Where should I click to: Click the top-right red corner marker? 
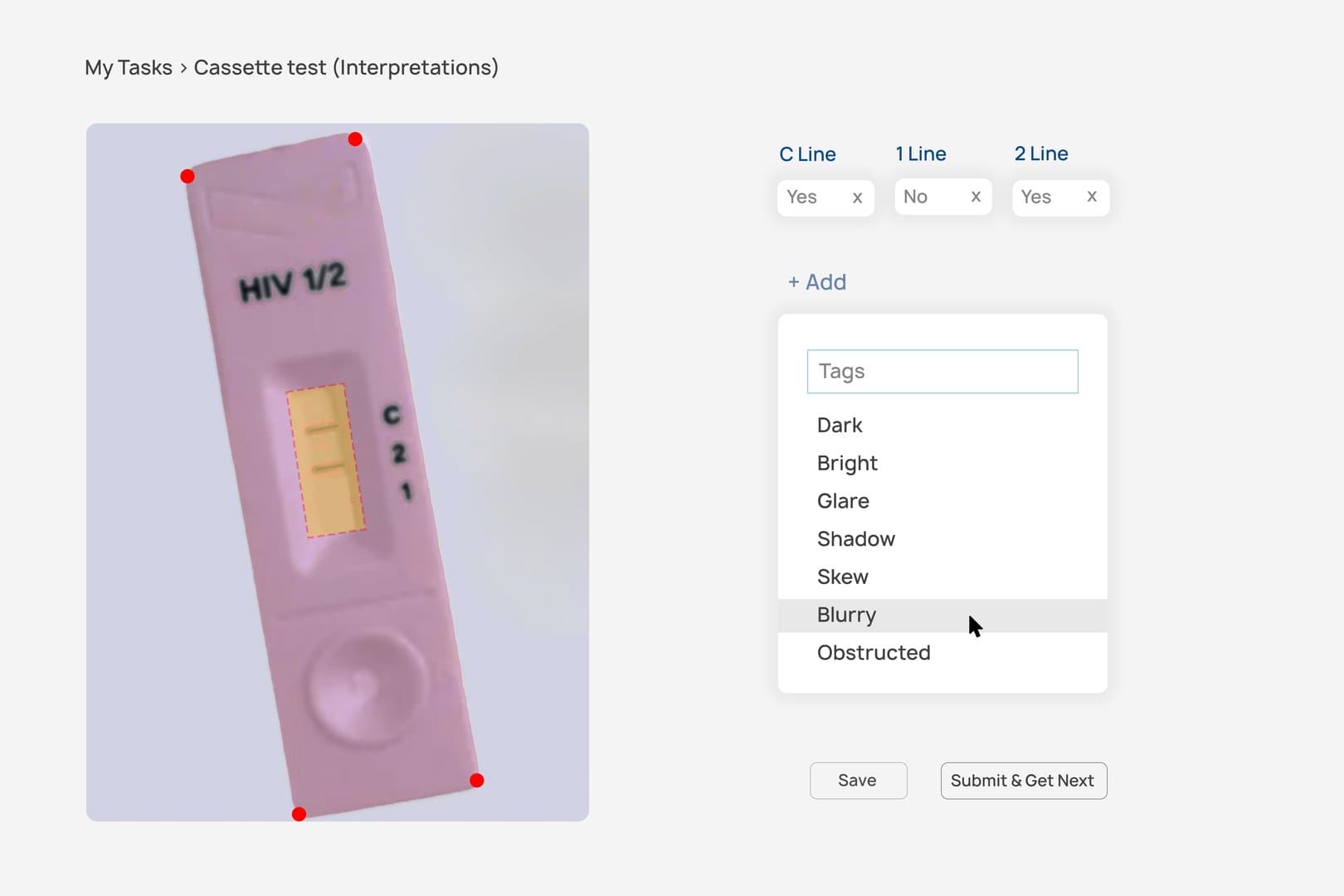tap(355, 139)
